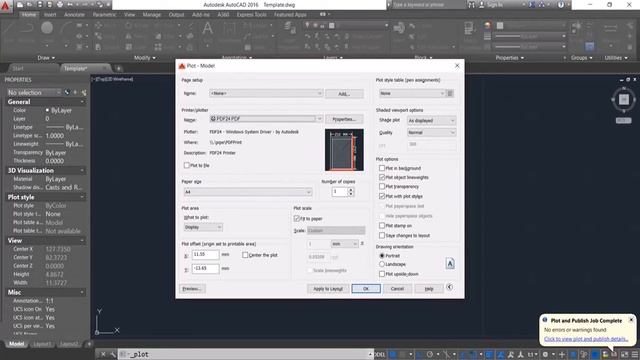
Task: Select the Polyline tool in Draw panel
Action: 27,28
